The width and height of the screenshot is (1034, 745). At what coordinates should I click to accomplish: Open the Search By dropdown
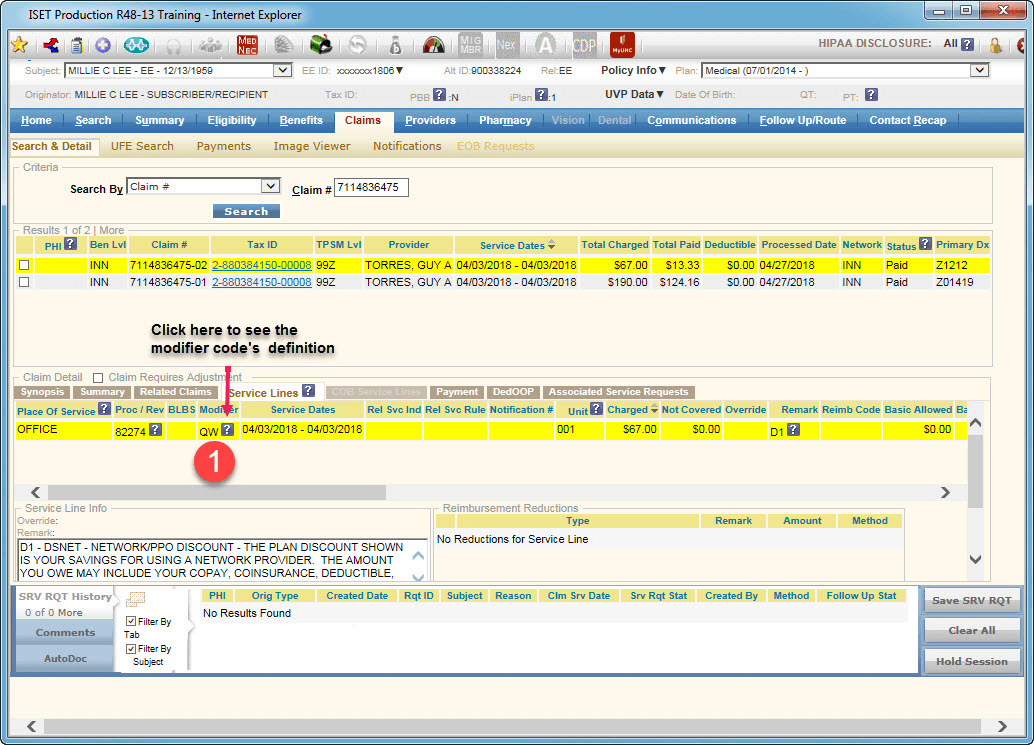270,187
